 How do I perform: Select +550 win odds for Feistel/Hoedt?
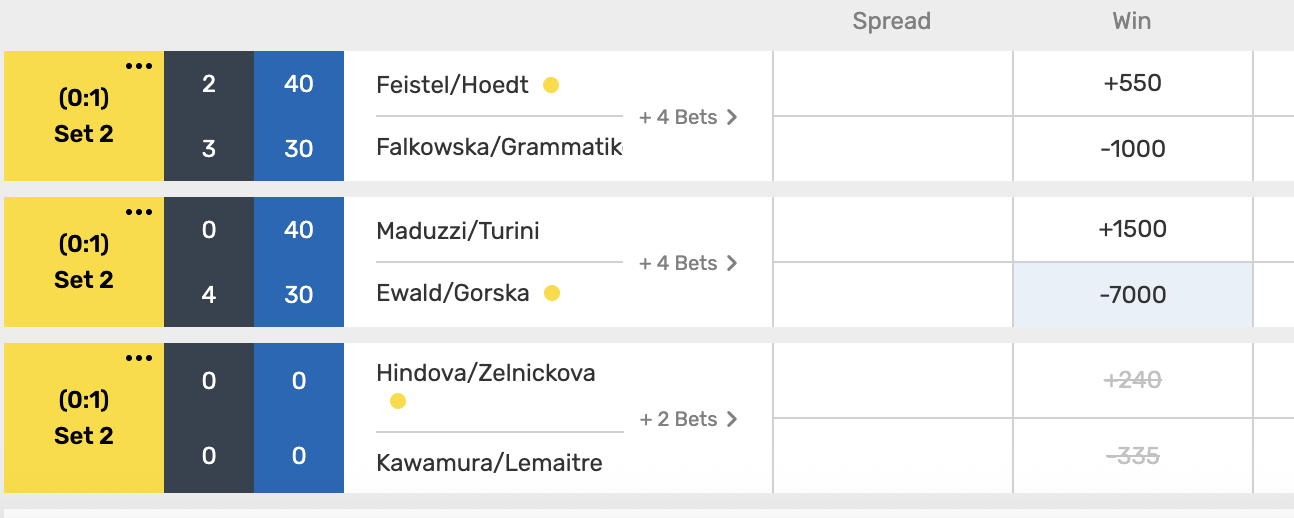pyautogui.click(x=1132, y=84)
